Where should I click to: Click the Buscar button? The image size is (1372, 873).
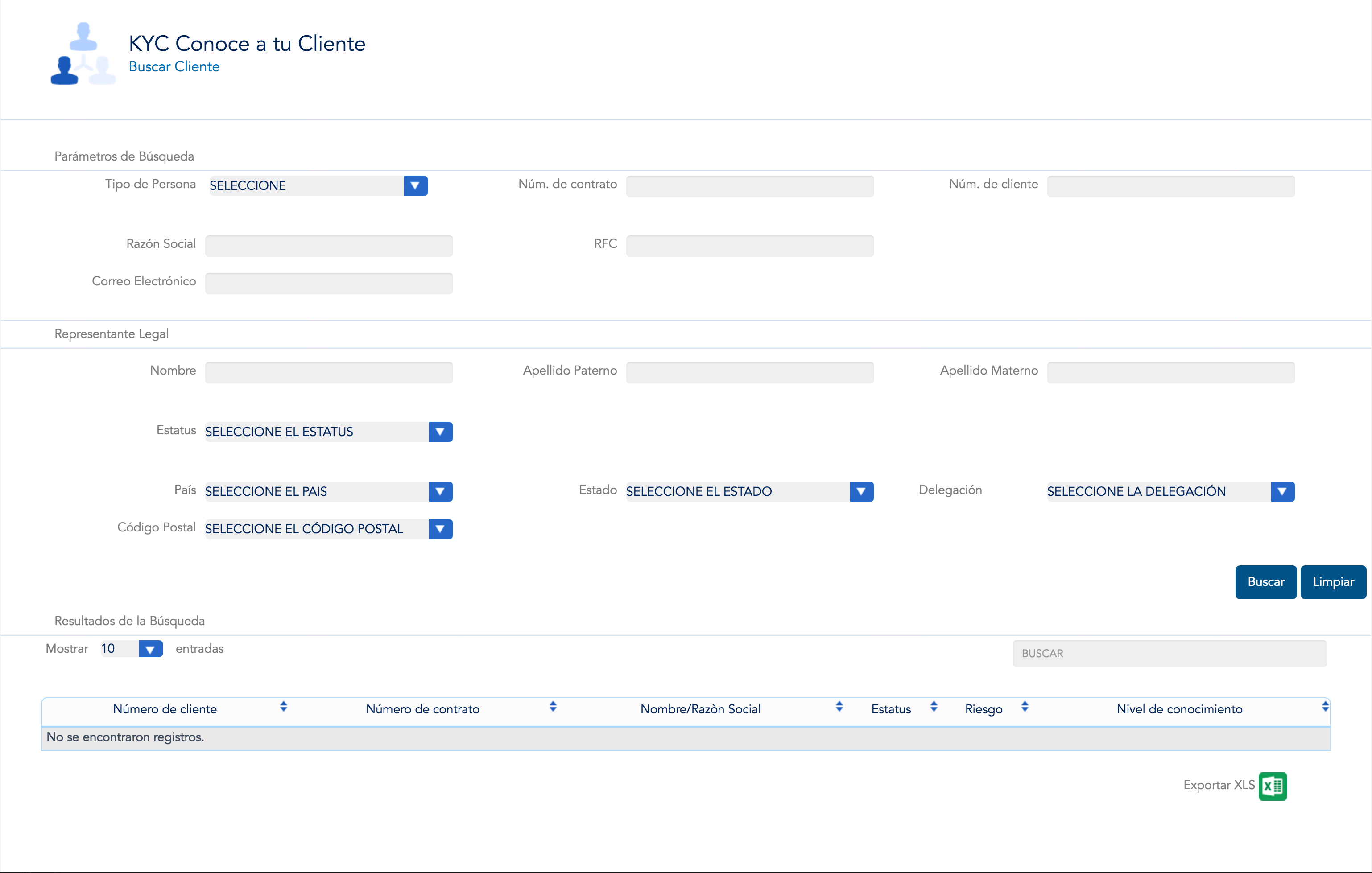pos(1265,582)
